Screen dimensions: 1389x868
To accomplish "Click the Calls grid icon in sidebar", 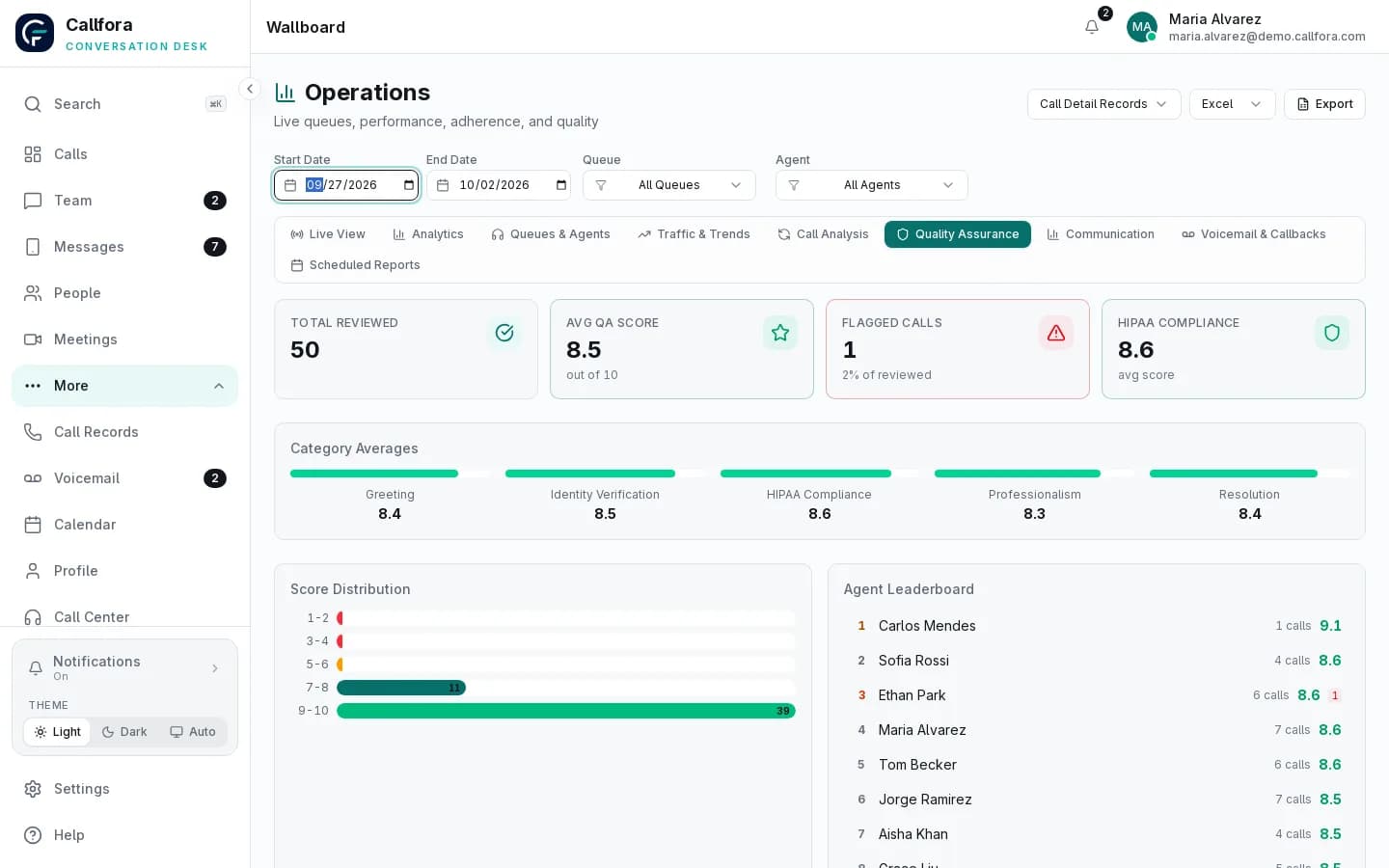I will [x=33, y=154].
